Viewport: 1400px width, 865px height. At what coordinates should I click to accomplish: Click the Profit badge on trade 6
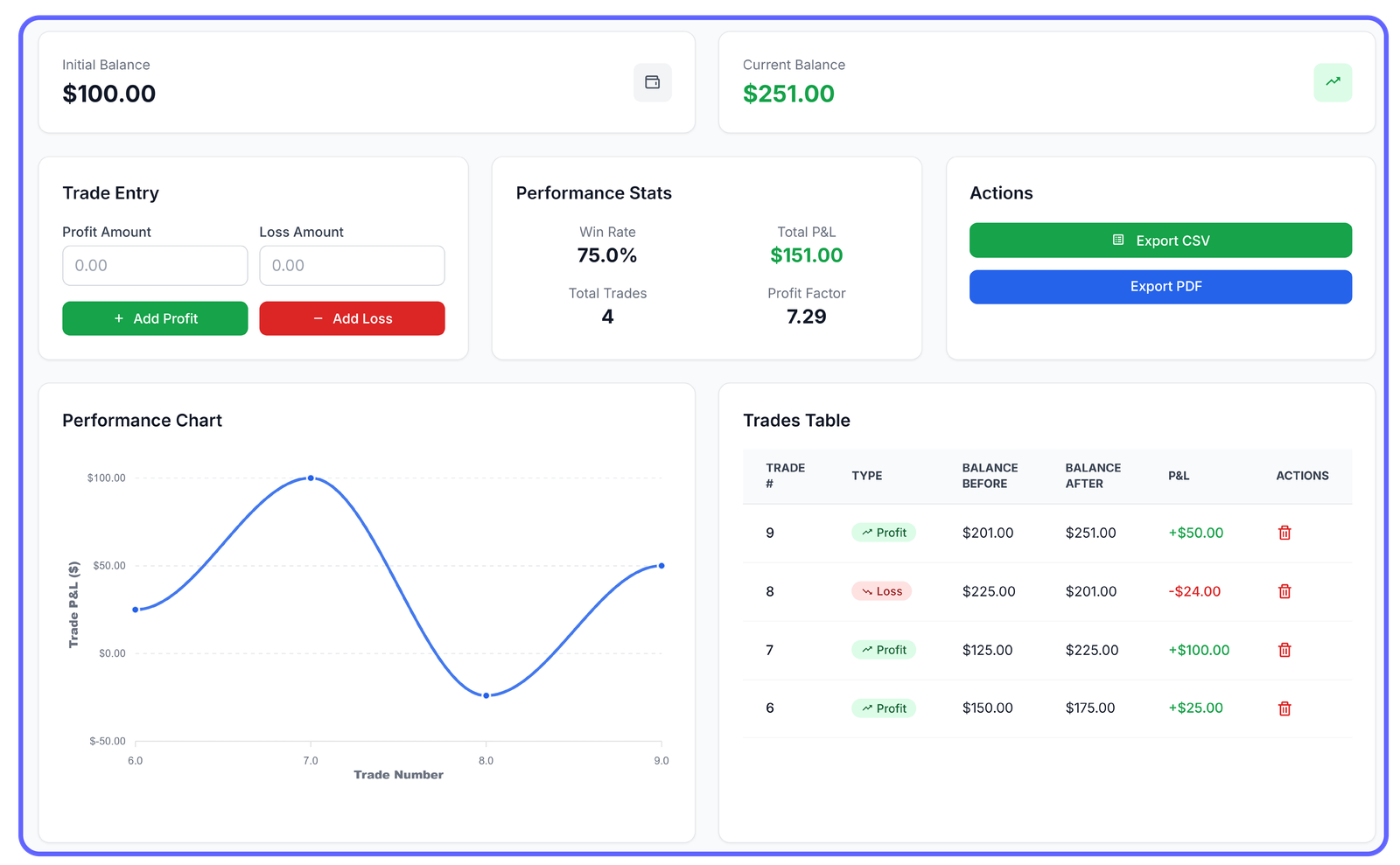884,708
